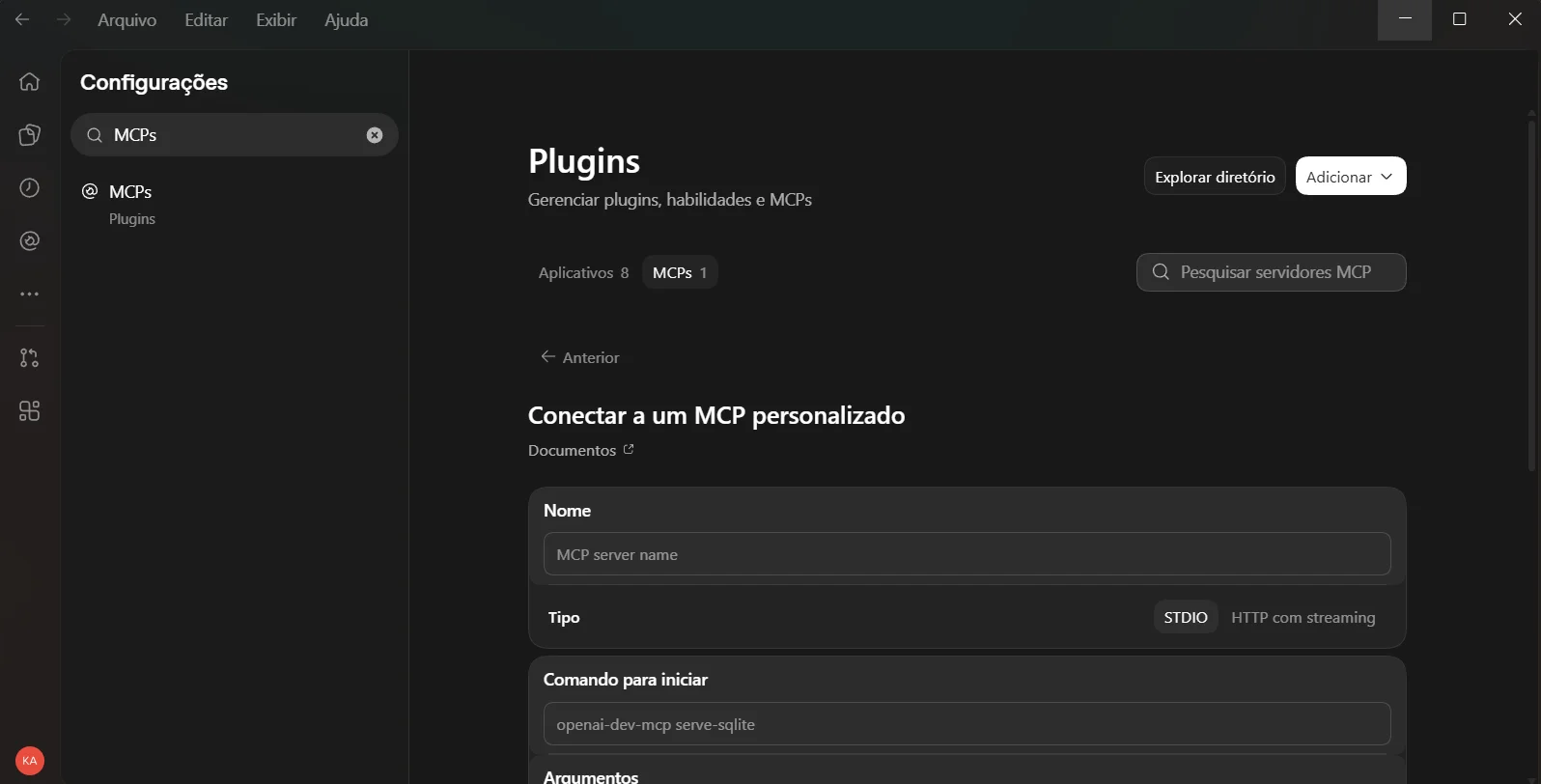Click the external link icon beside Documentos
1541x784 pixels.
[629, 449]
